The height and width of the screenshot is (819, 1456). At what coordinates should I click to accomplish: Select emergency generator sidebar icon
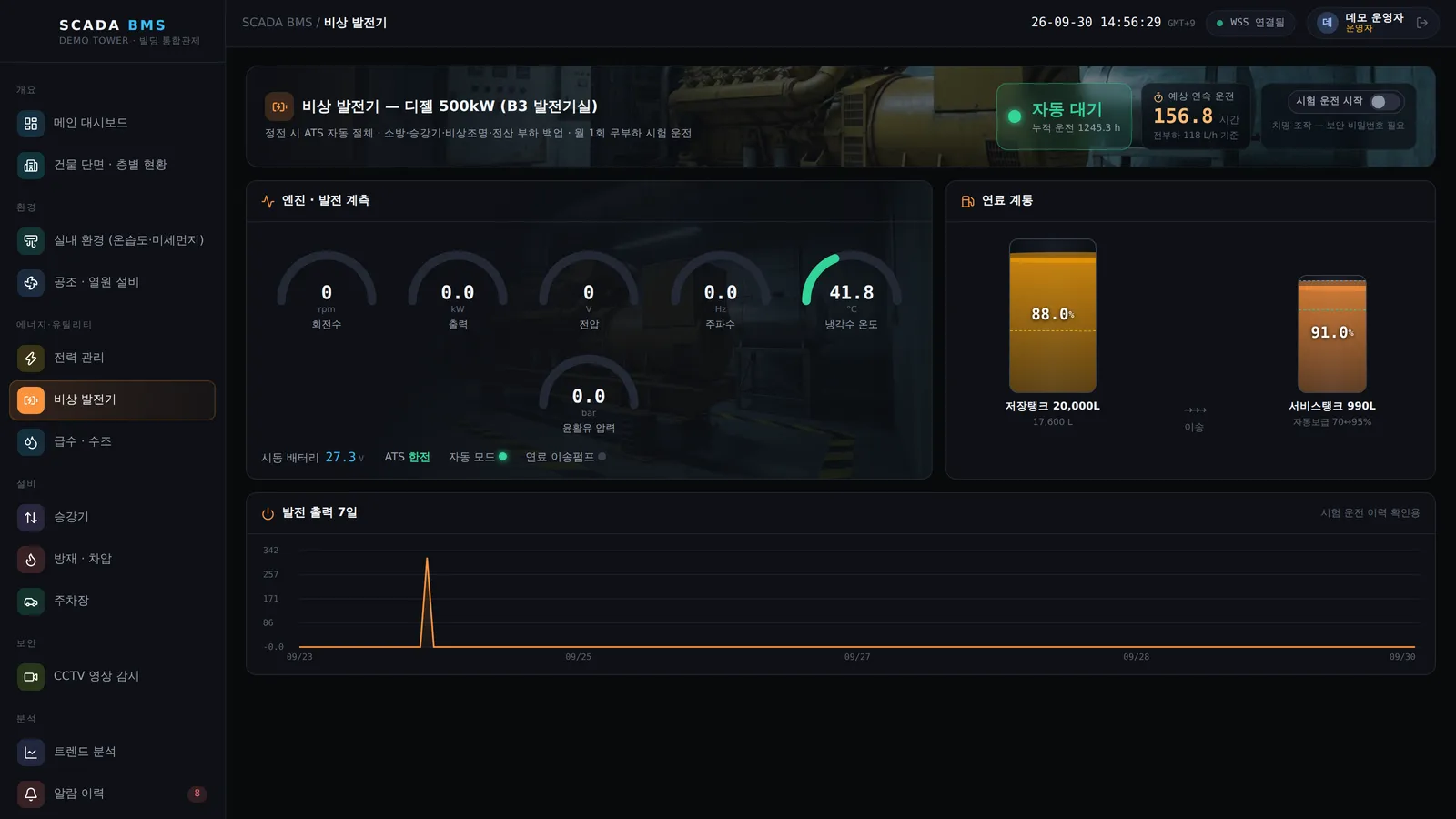(x=31, y=399)
